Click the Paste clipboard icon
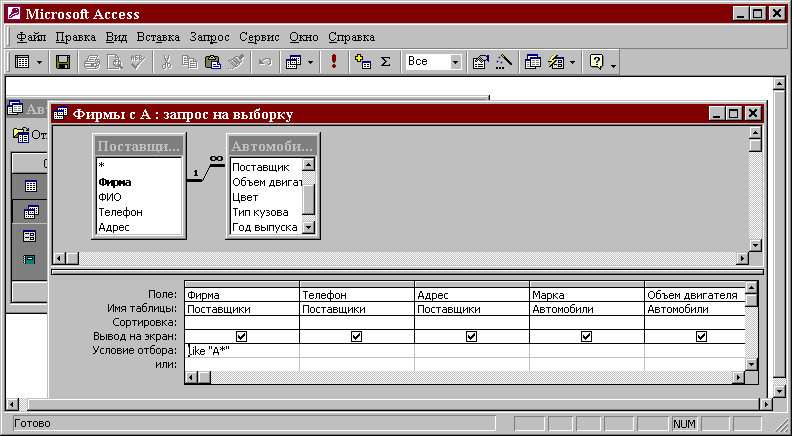 click(x=213, y=62)
